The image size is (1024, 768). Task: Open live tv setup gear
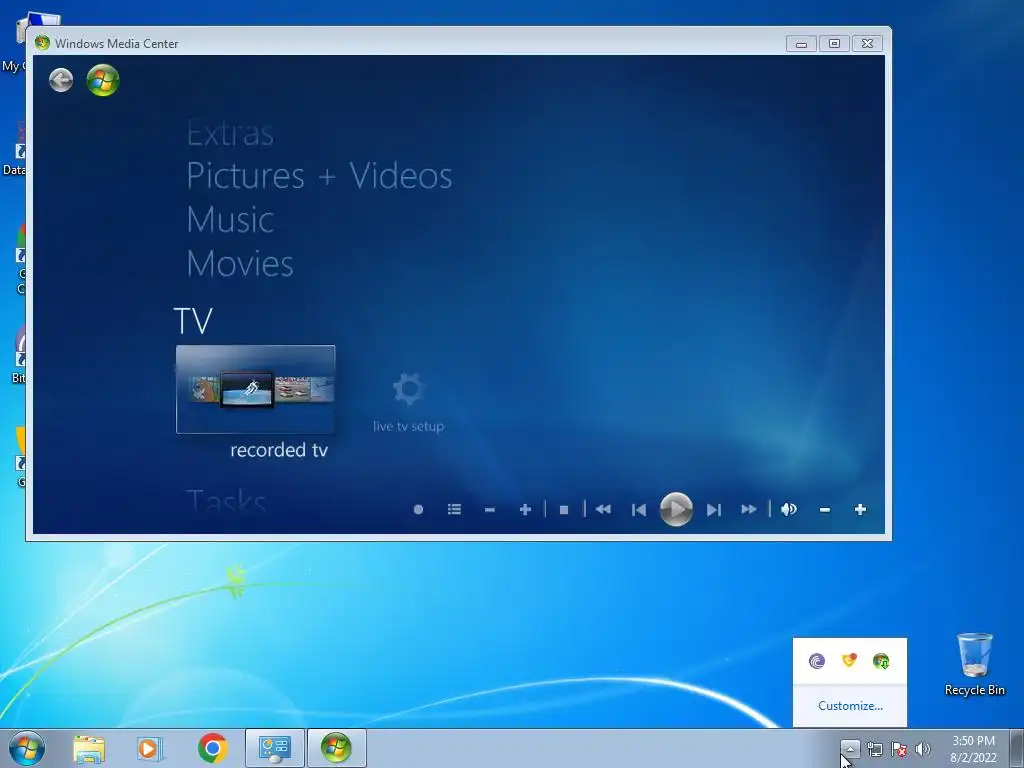(409, 389)
